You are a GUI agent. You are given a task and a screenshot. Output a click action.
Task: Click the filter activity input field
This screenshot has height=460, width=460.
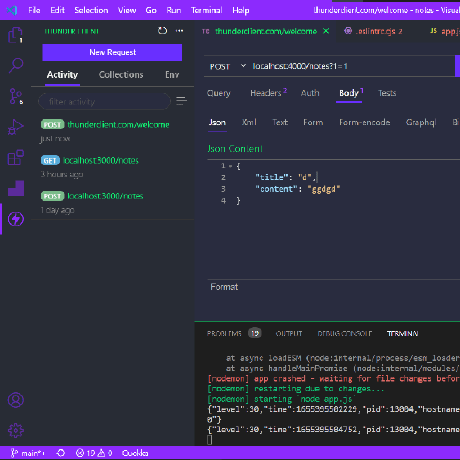click(104, 101)
